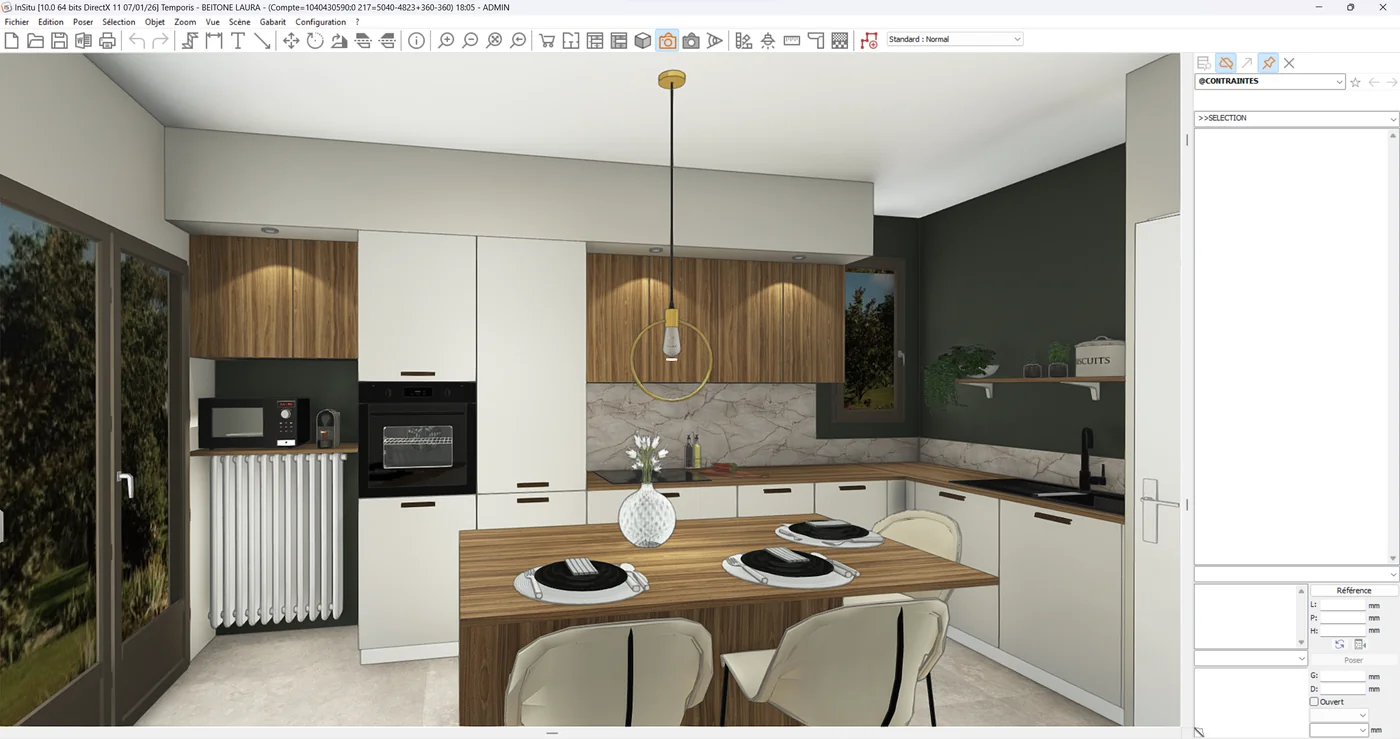
Task: Click the H: dimension input field
Action: tap(1343, 631)
